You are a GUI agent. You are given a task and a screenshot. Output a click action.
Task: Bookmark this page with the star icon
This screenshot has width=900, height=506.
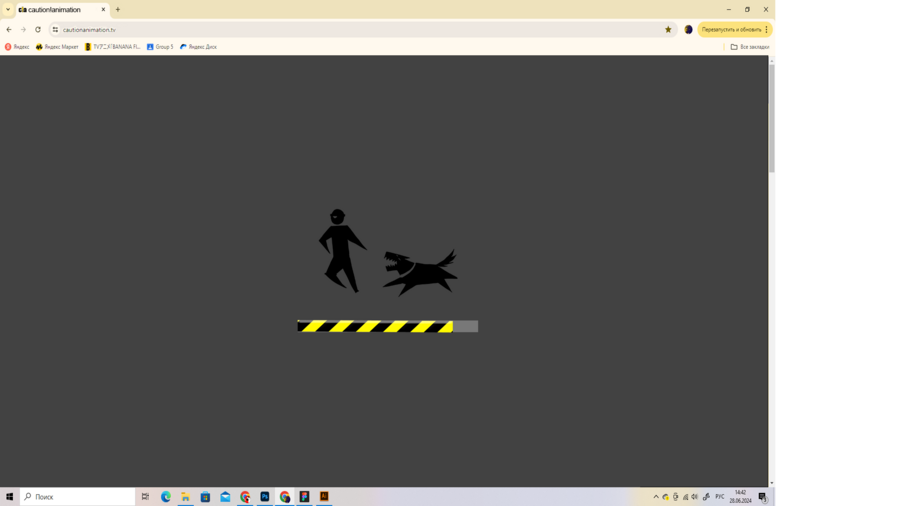click(668, 30)
